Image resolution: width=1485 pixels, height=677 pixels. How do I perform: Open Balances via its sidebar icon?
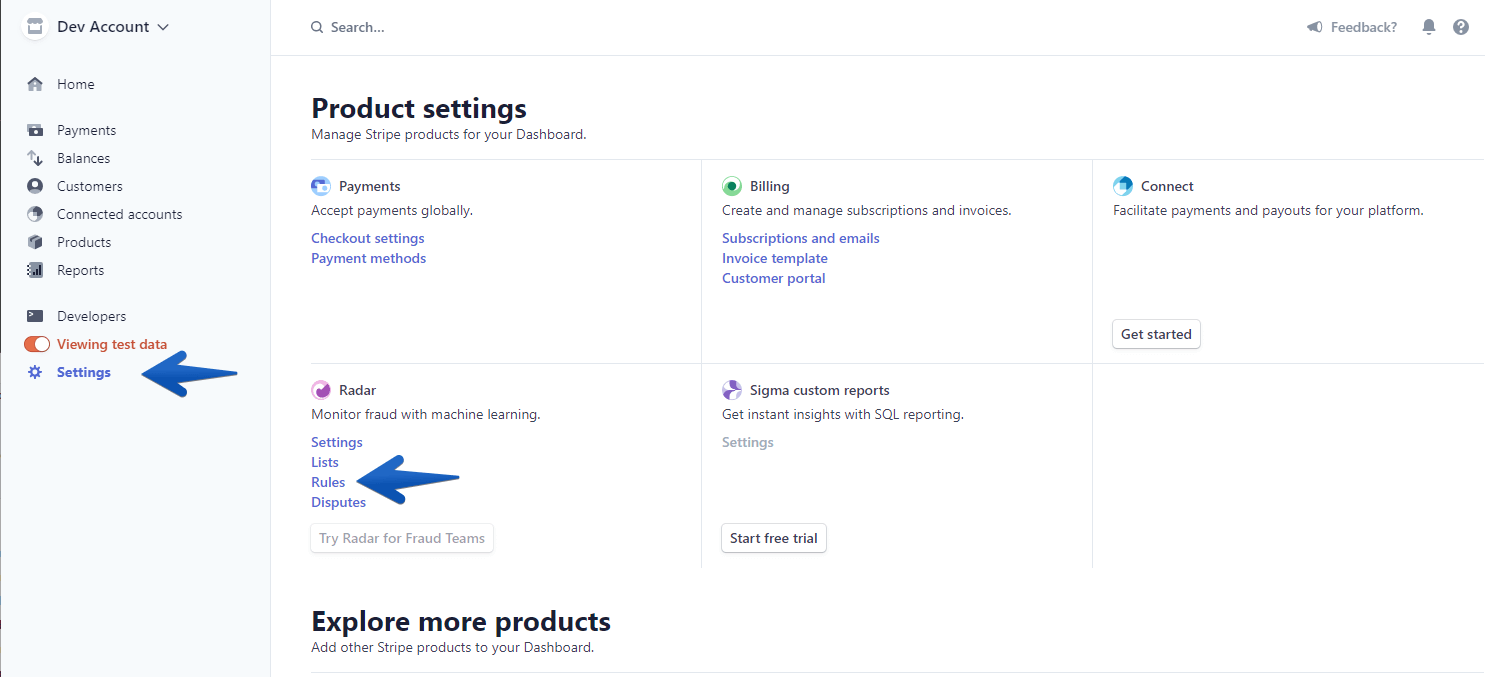click(x=35, y=158)
